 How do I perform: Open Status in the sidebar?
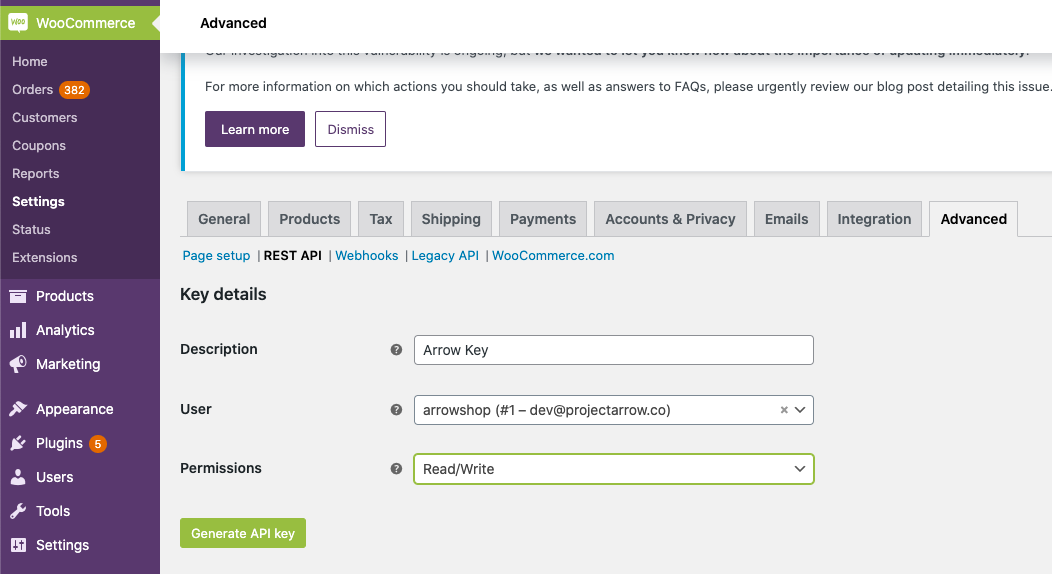click(31, 229)
